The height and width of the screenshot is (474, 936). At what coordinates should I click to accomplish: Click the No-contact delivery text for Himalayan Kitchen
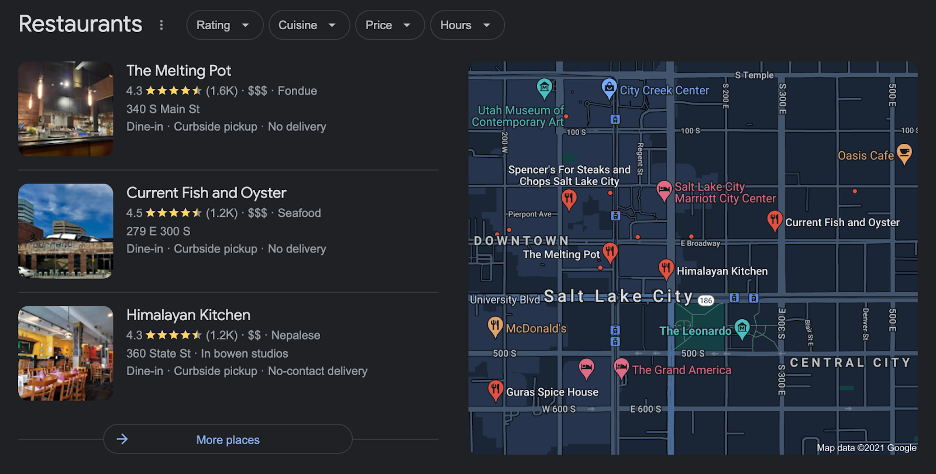pos(318,371)
